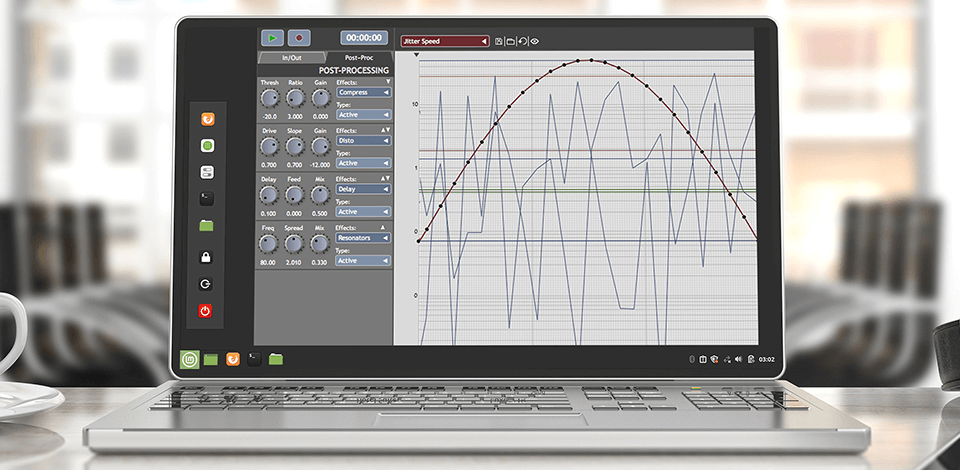Click the Mix knob in the Delay row
Image resolution: width=960 pixels, height=470 pixels.
click(320, 195)
